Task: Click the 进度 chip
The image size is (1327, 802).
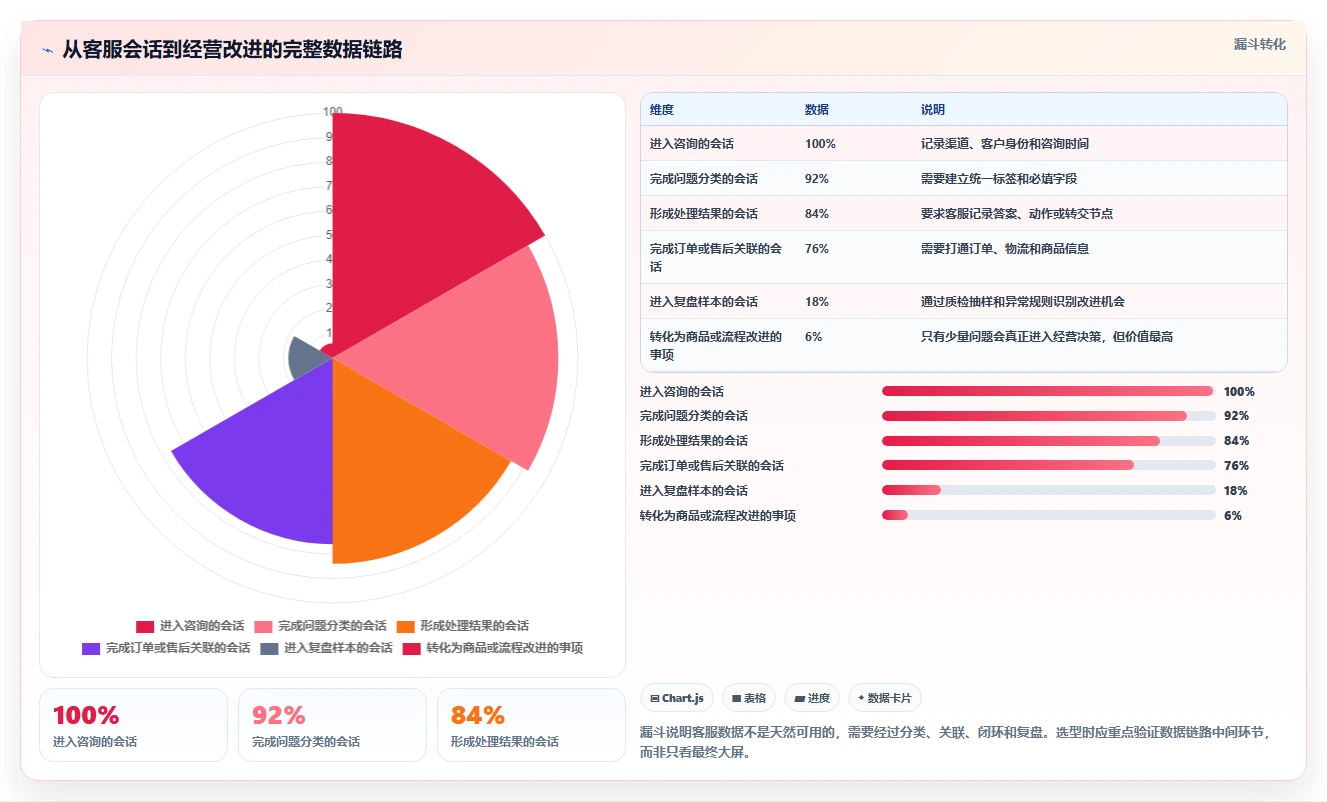Action: tap(812, 698)
